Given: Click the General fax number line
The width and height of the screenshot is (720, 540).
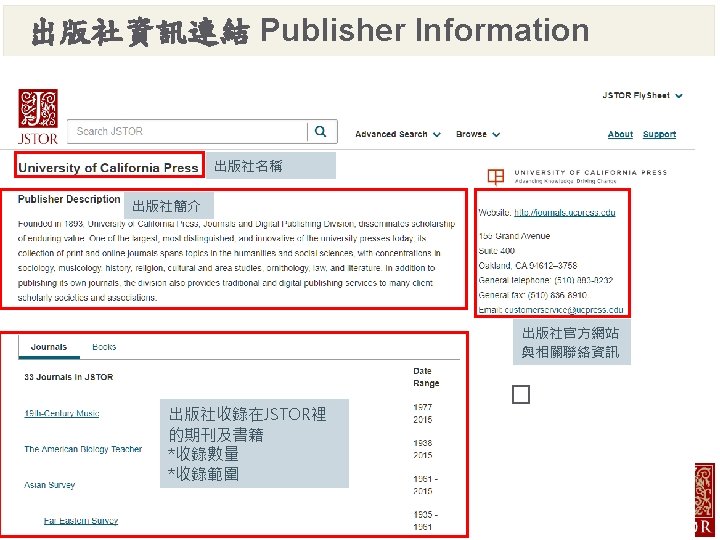Looking at the screenshot, I should point(533,295).
